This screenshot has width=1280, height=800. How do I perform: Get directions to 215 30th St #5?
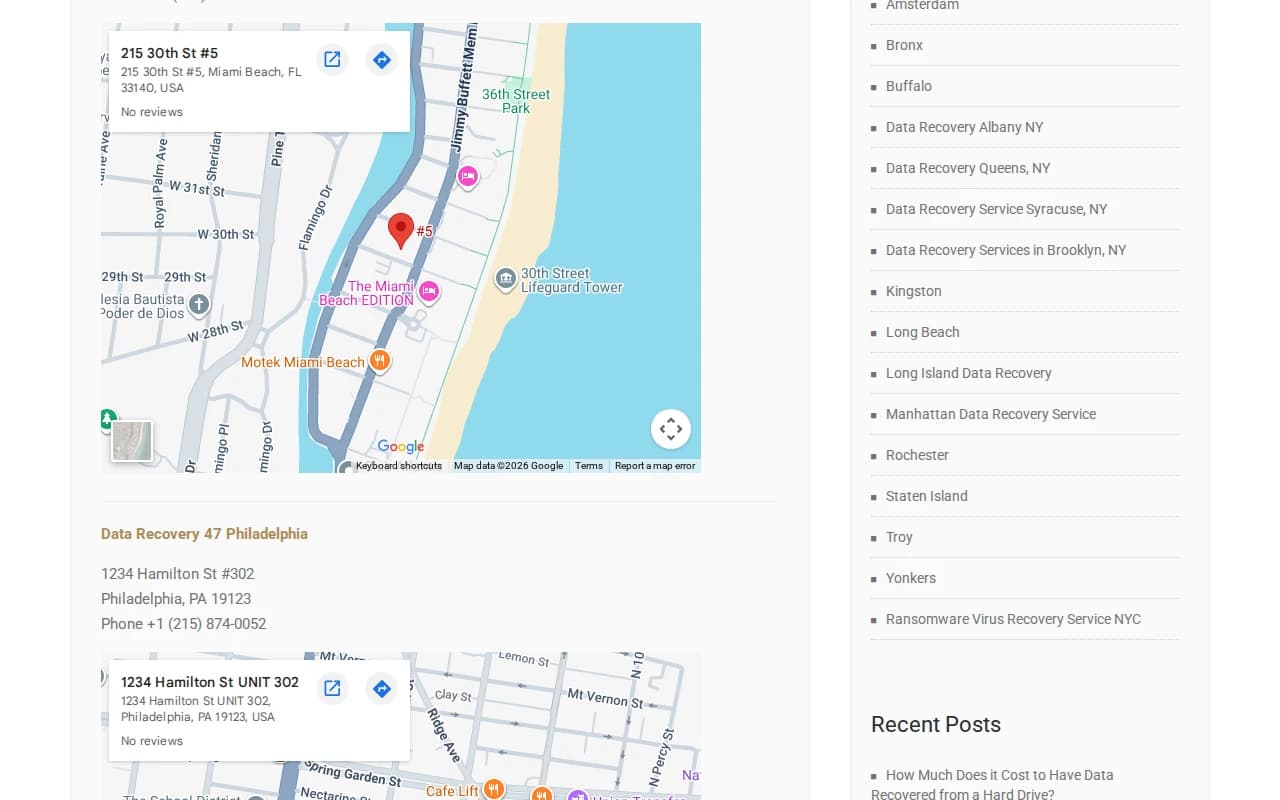pyautogui.click(x=381, y=59)
